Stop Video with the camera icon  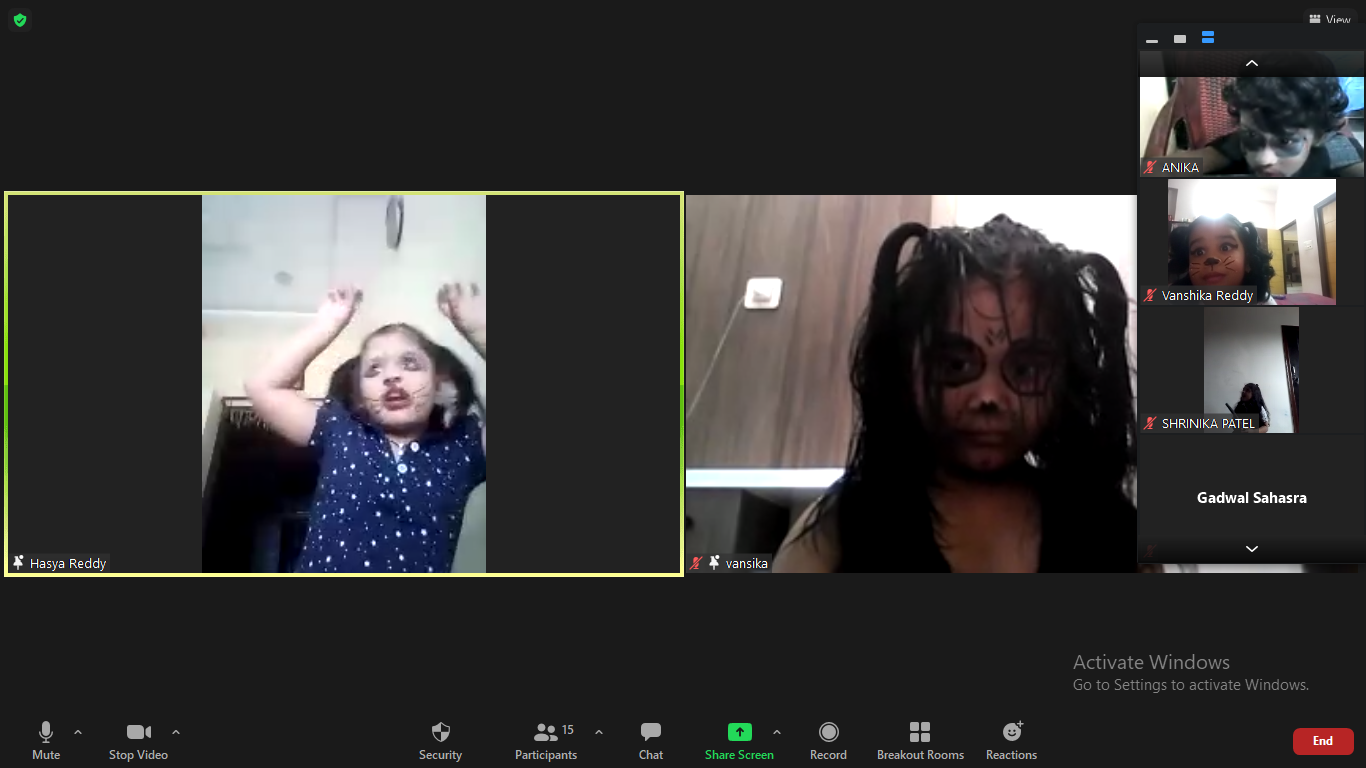click(138, 740)
